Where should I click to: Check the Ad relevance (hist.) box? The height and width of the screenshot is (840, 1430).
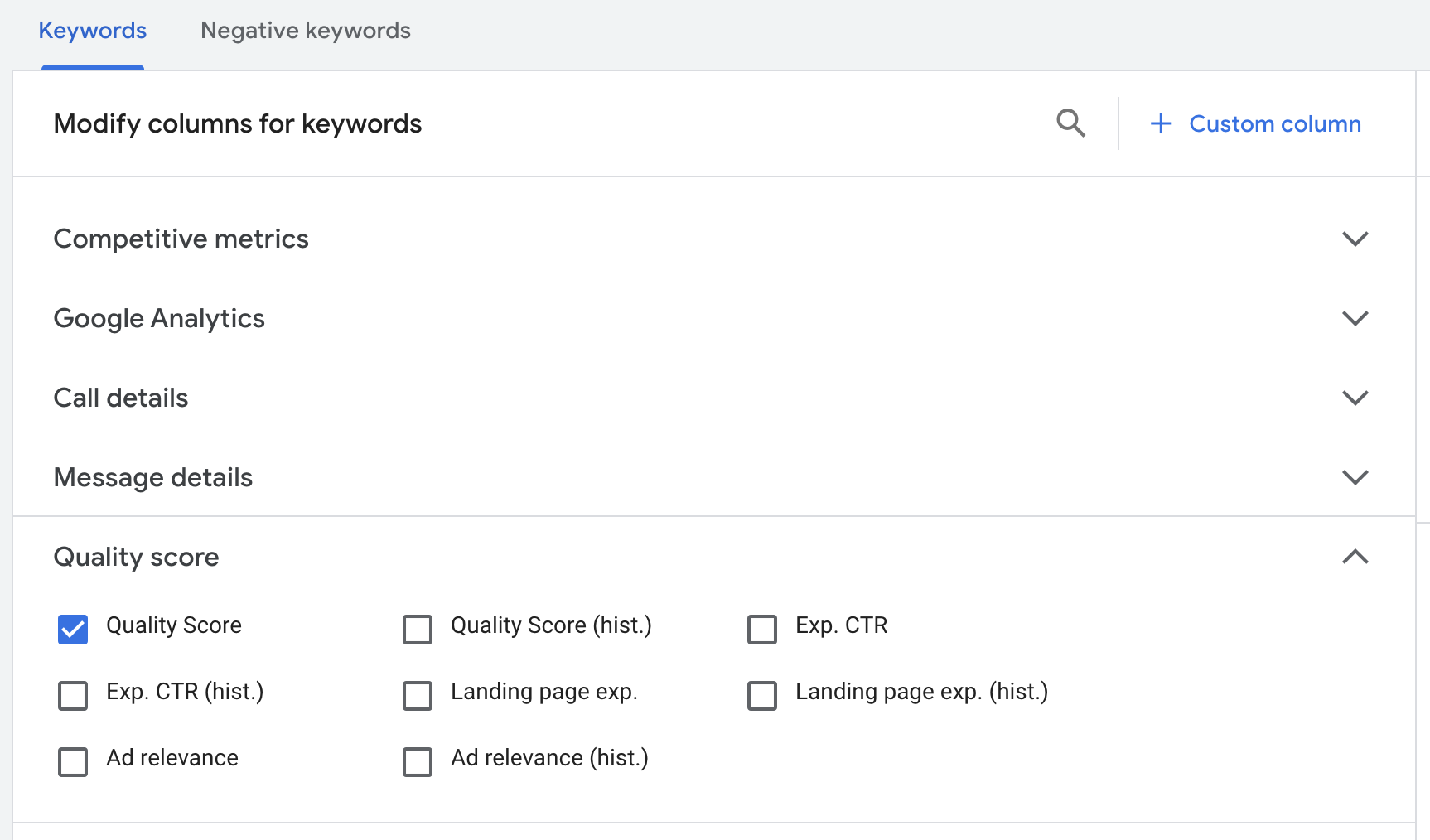point(418,761)
